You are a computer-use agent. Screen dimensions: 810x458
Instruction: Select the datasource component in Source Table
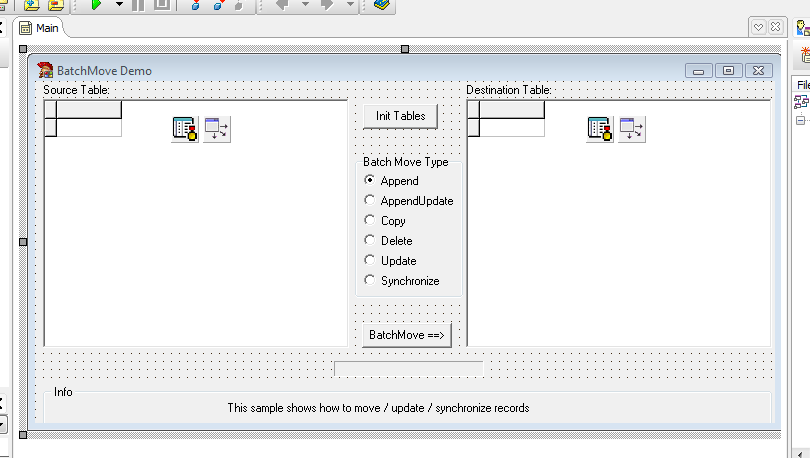tap(217, 129)
